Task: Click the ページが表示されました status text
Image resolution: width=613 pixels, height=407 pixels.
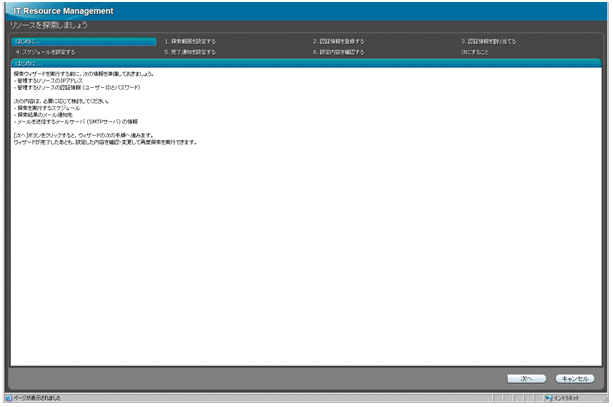Action: [38, 398]
